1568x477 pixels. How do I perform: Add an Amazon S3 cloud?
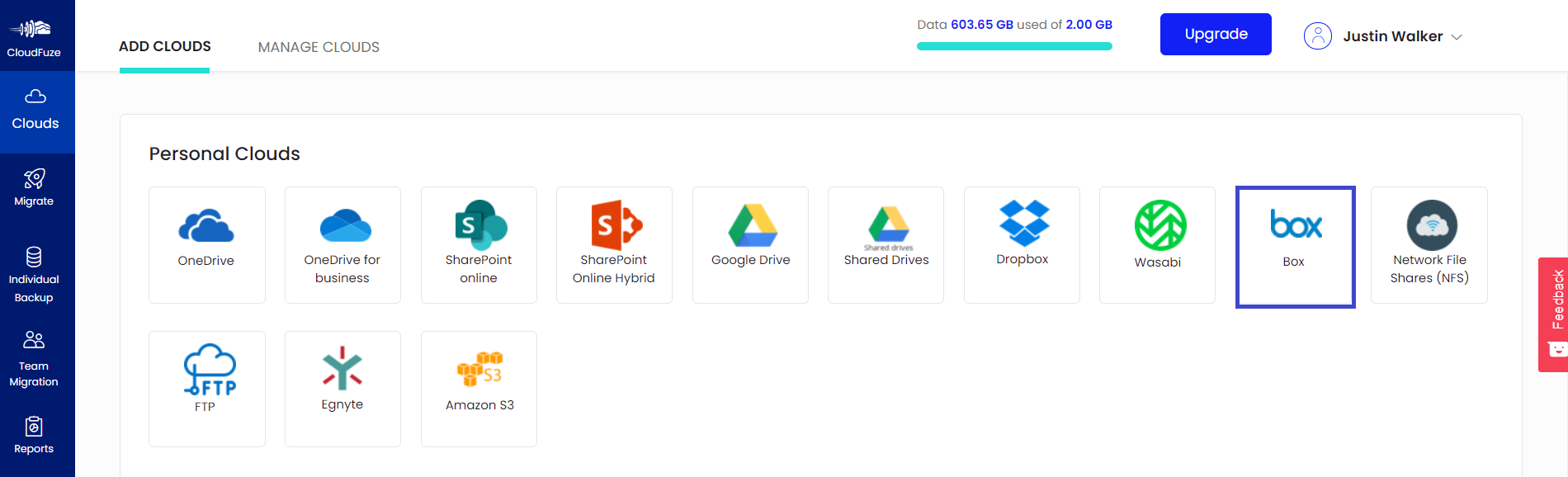point(479,390)
